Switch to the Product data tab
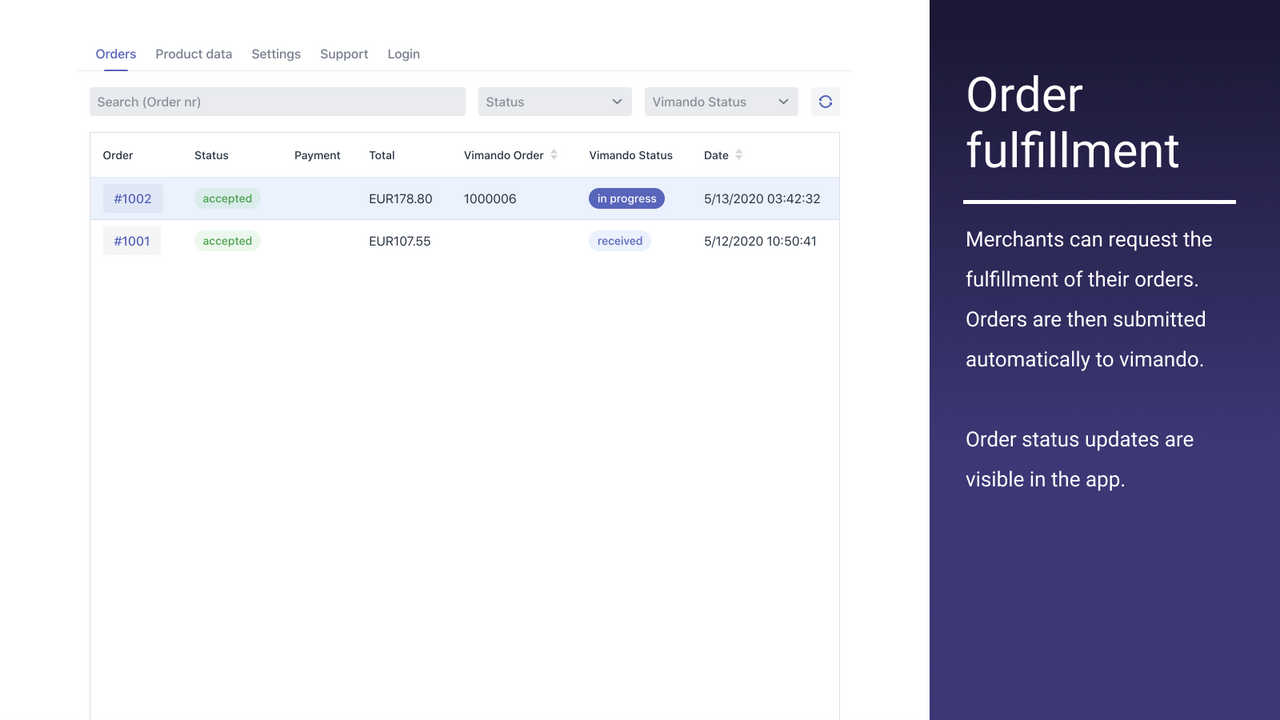 coord(193,54)
